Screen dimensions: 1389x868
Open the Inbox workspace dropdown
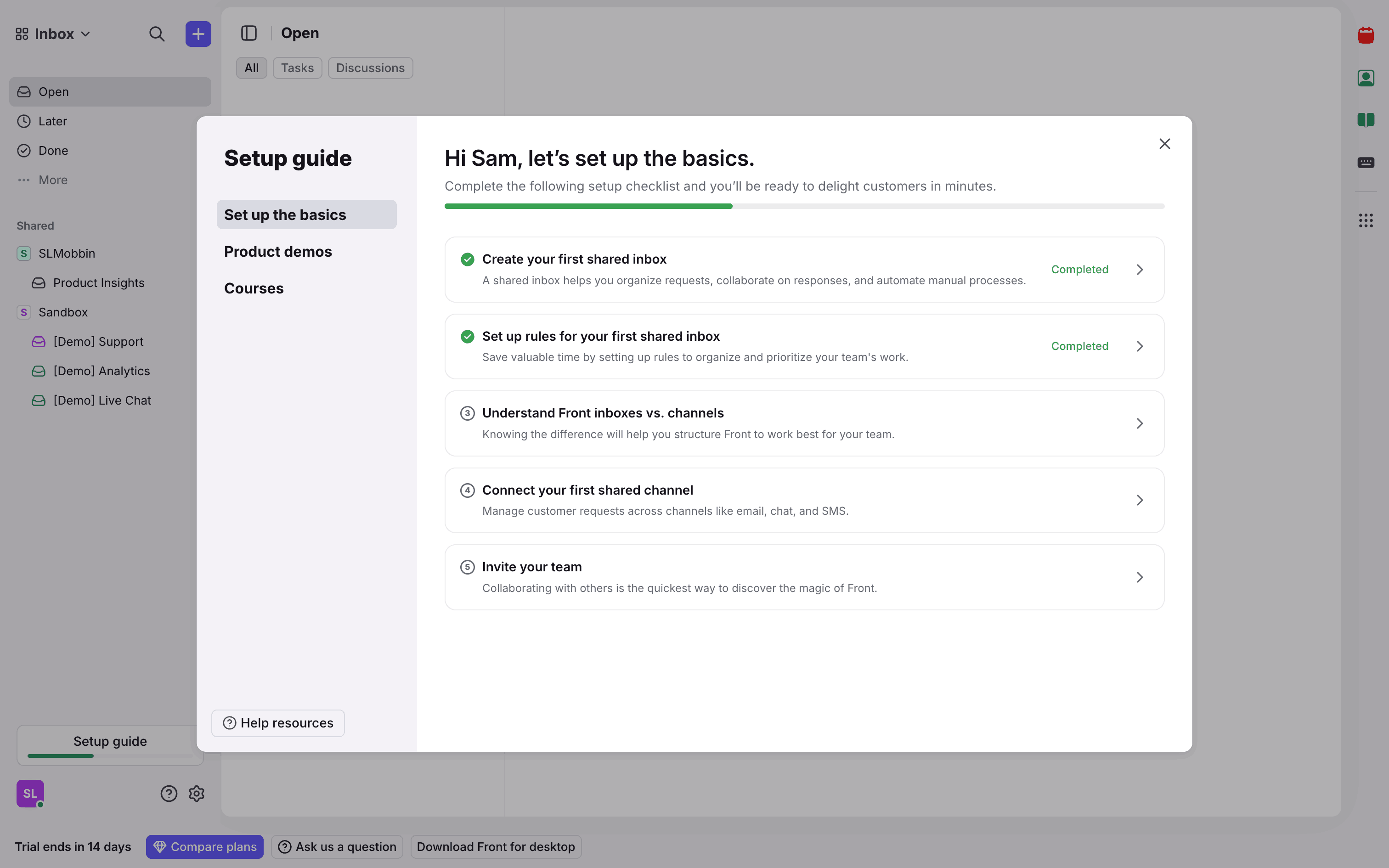pos(53,34)
